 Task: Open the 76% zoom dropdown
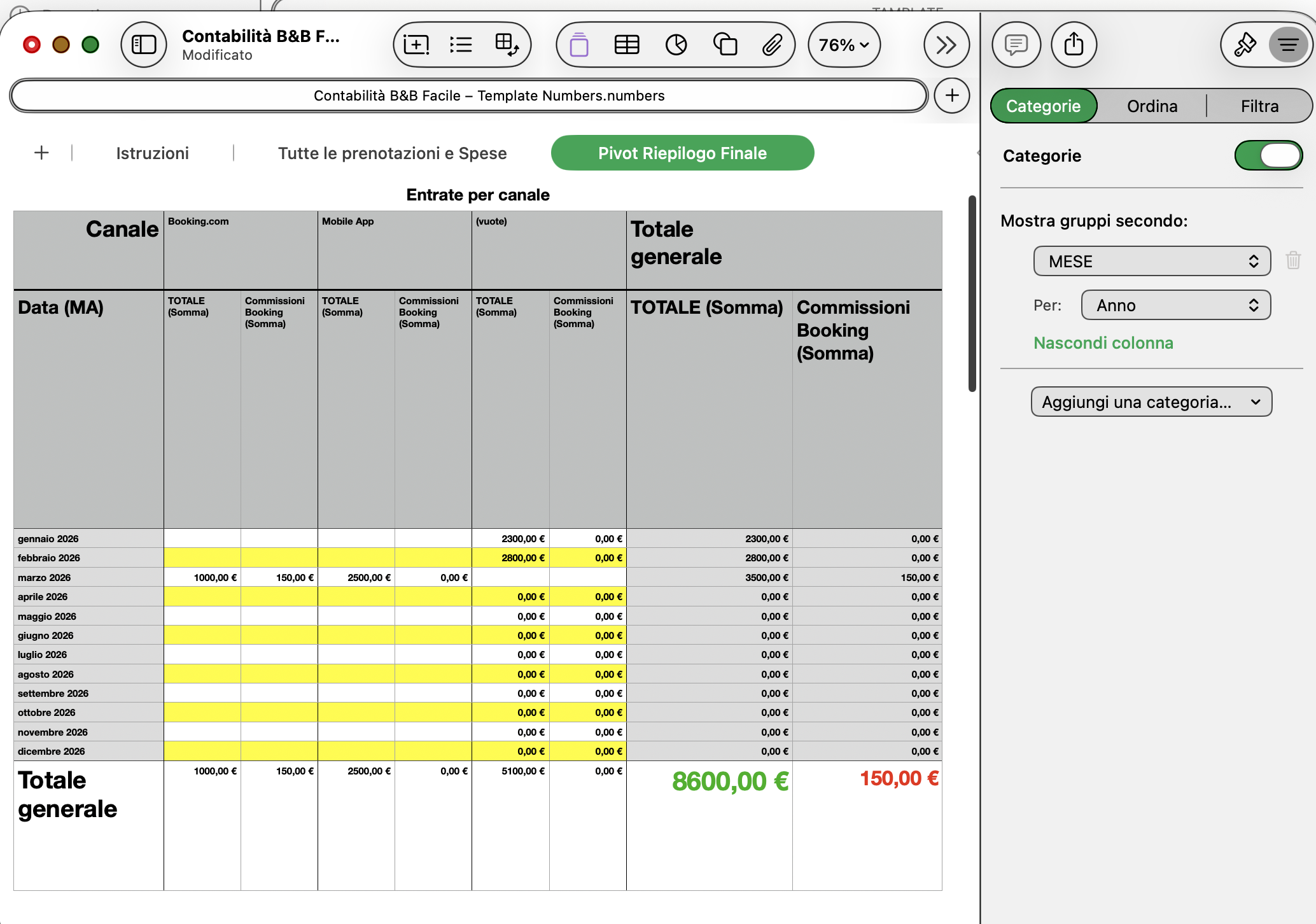[844, 45]
